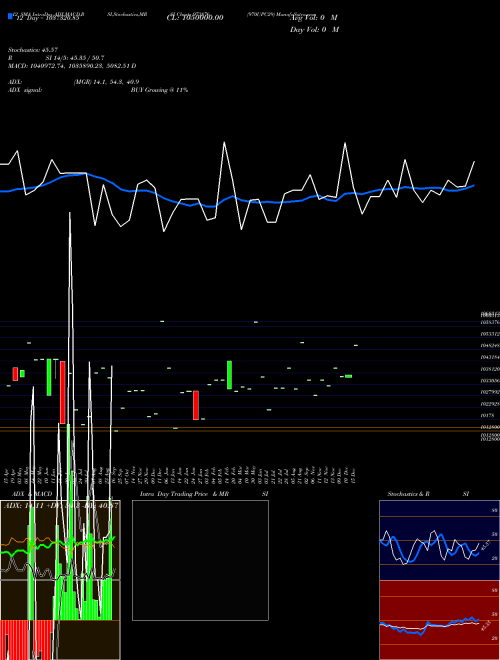Click the ADX header inside the ADX panel
Image resolution: width=500 pixels, height=660 pixels.
(x=61, y=506)
